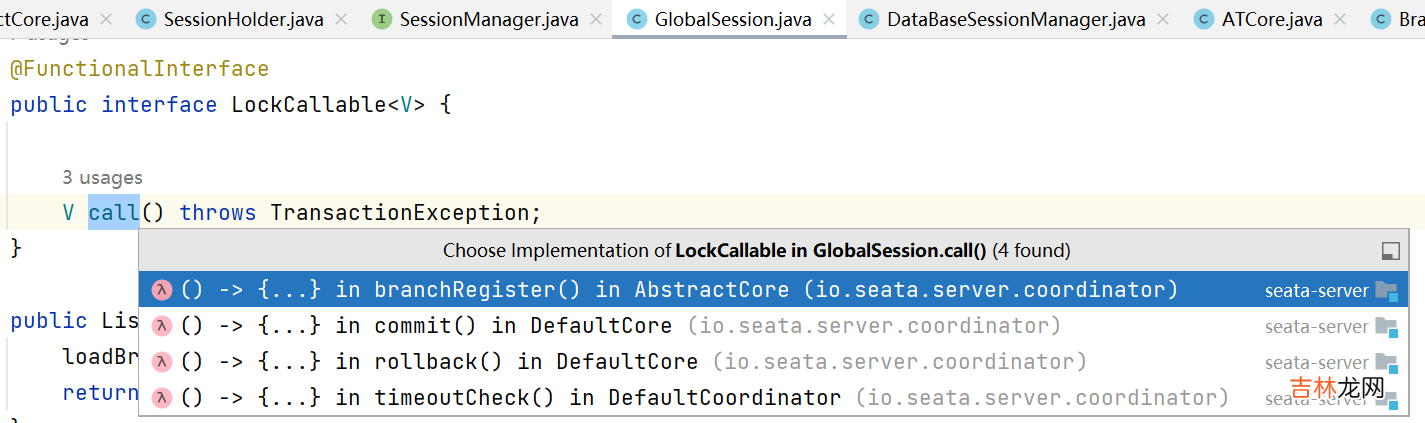This screenshot has width=1425, height=423.
Task: Open results in Find tool window icon
Action: (1390, 250)
